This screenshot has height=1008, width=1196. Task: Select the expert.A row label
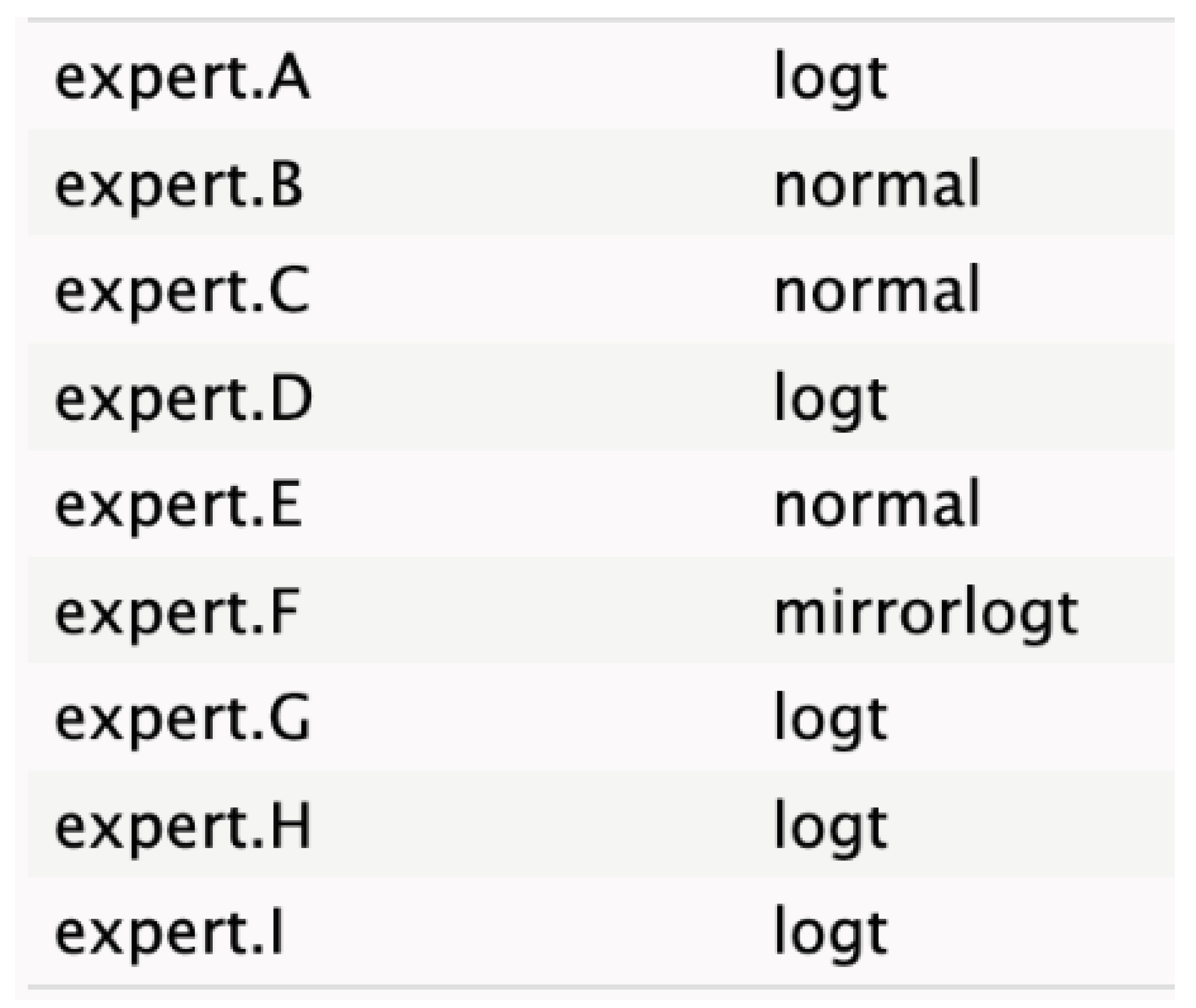tap(182, 78)
